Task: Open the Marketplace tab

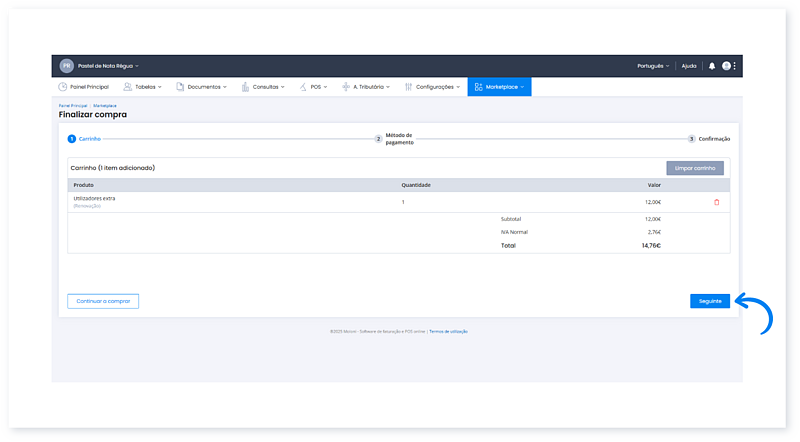Action: click(x=499, y=87)
